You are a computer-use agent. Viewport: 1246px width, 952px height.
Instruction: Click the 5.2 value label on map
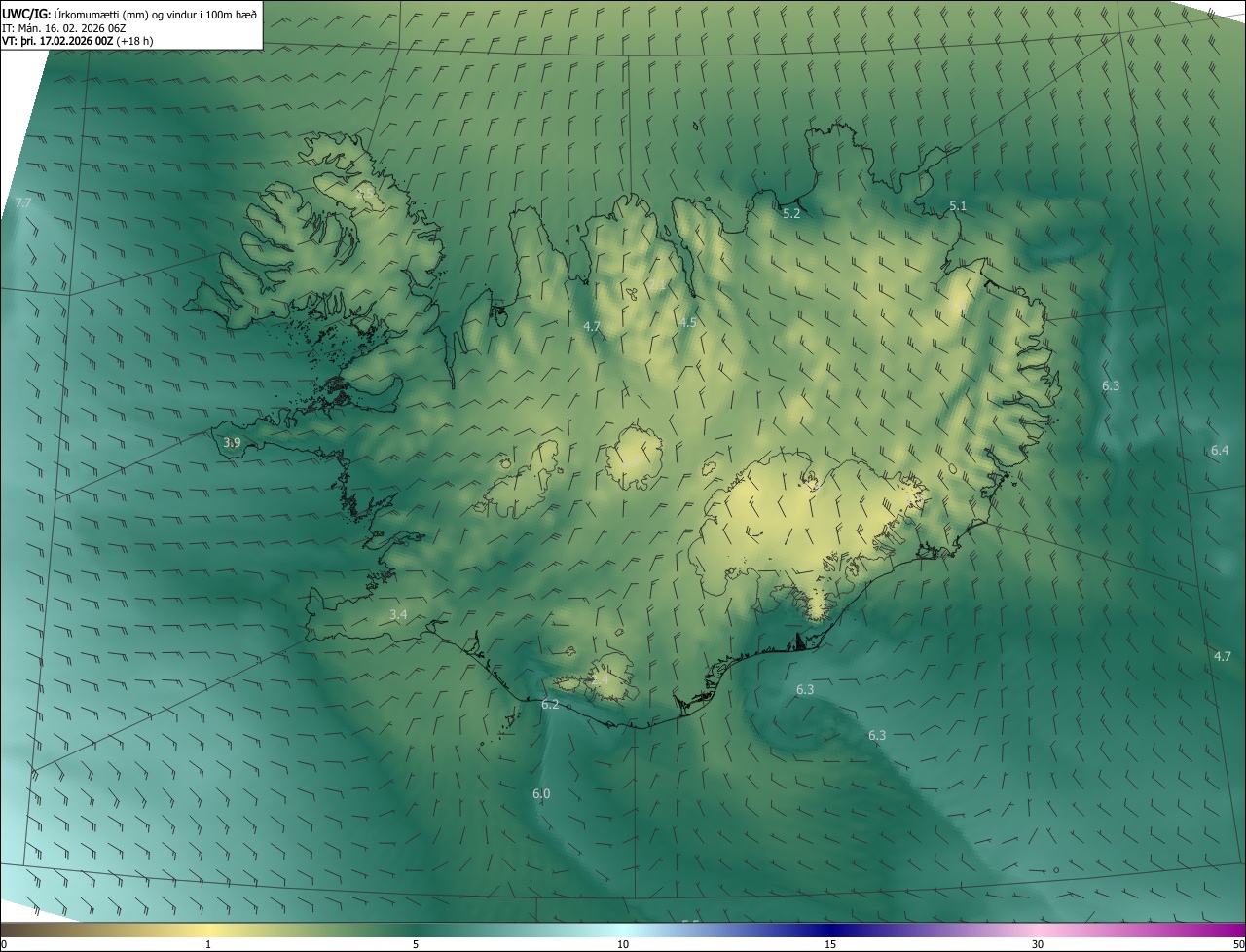[x=791, y=213]
